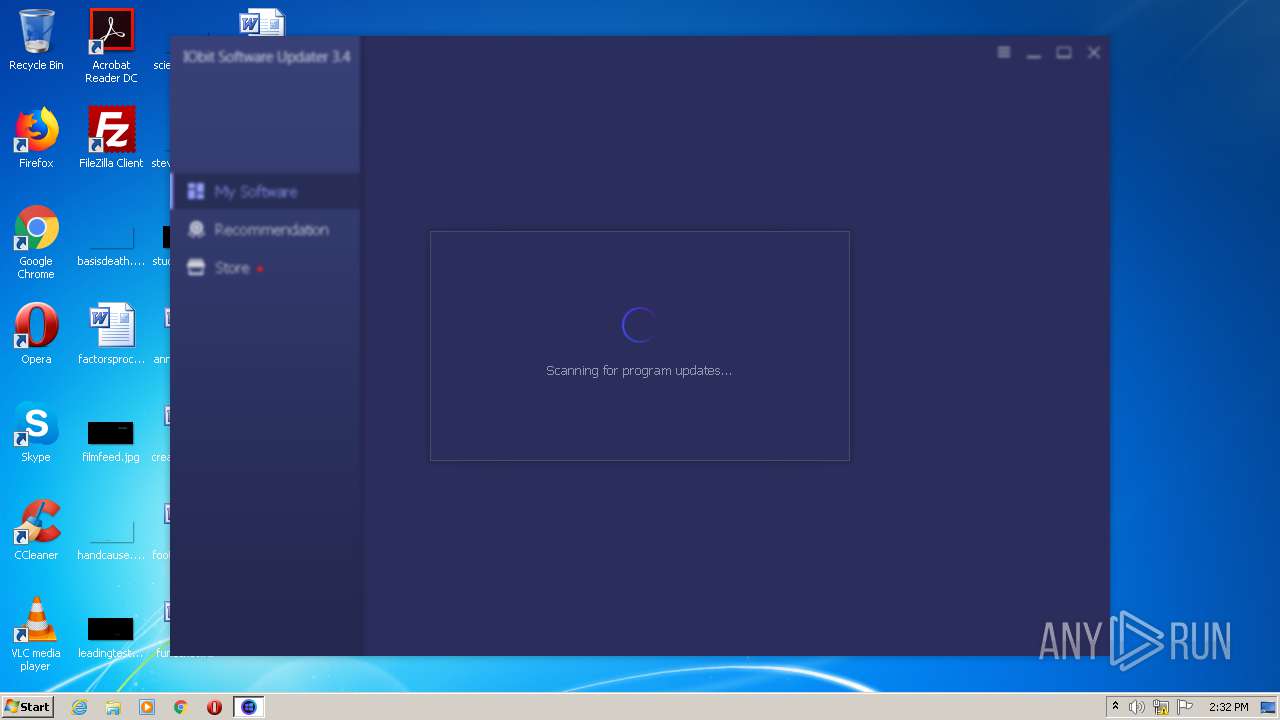Launch Chrome from the taskbar
This screenshot has width=1280, height=720.
coord(181,707)
